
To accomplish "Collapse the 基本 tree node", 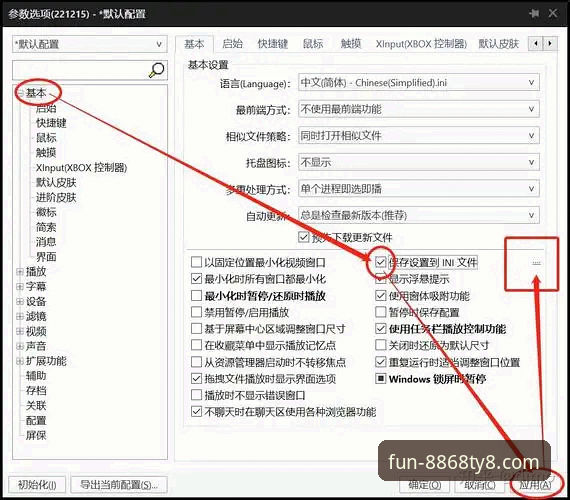I will [x=20, y=93].
